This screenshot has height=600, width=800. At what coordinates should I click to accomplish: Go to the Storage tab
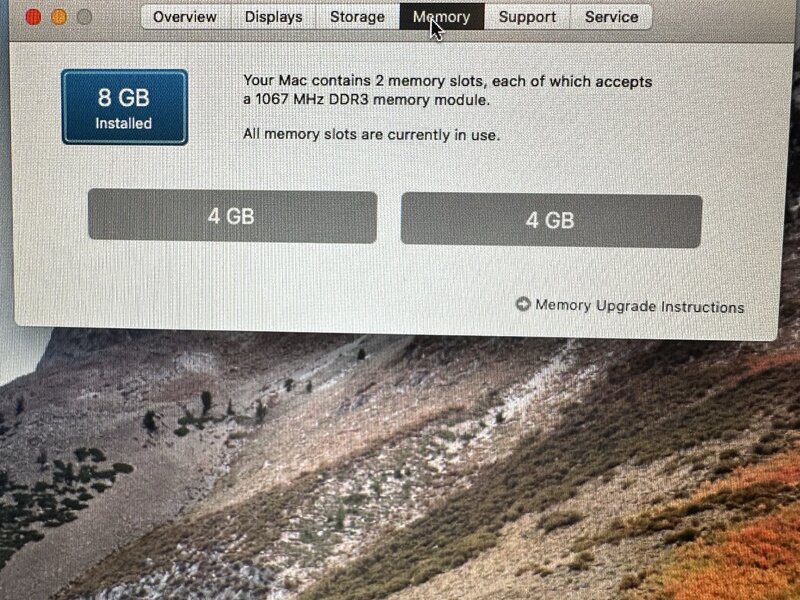pyautogui.click(x=357, y=17)
